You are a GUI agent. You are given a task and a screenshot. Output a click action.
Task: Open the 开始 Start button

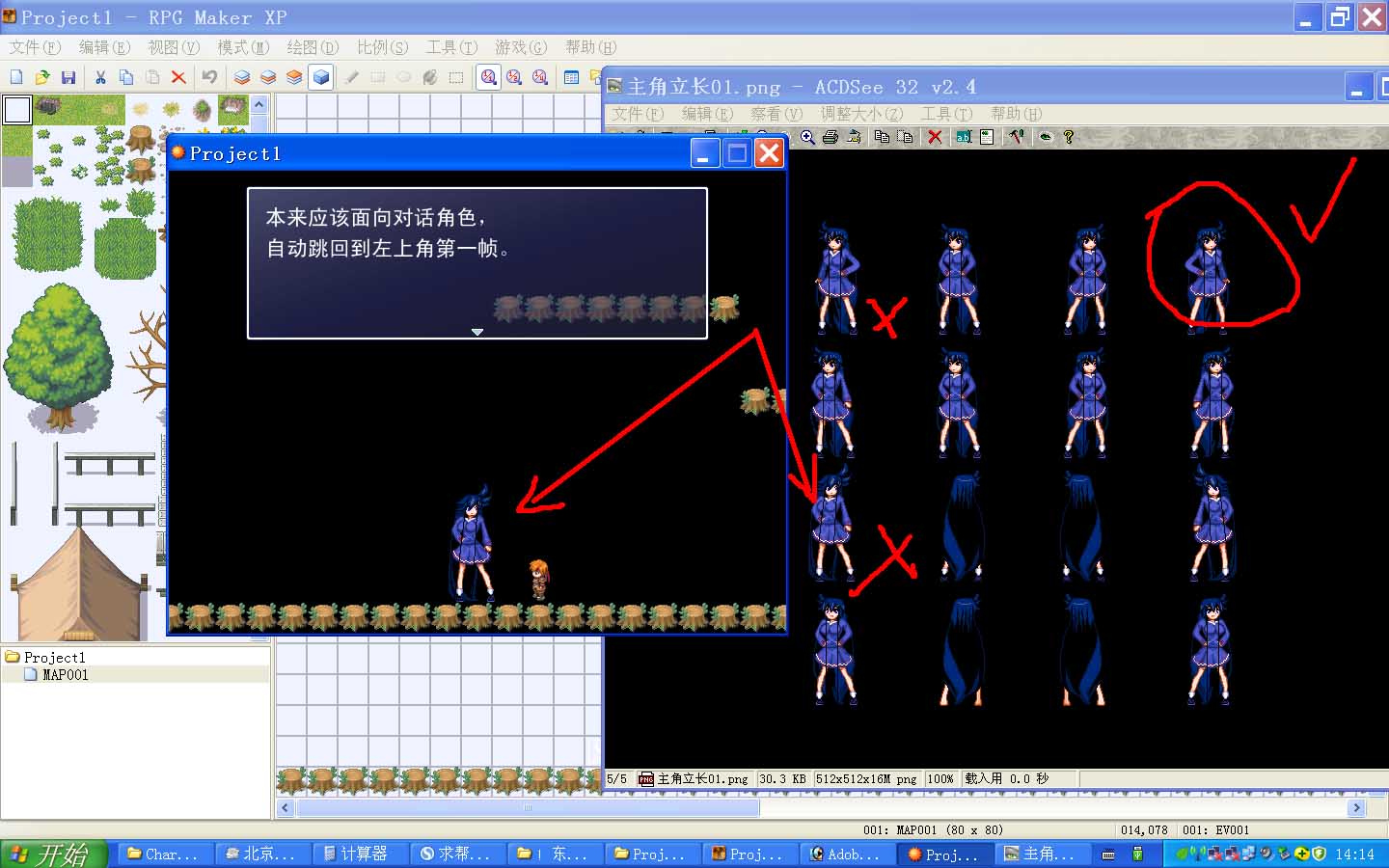coord(53,854)
